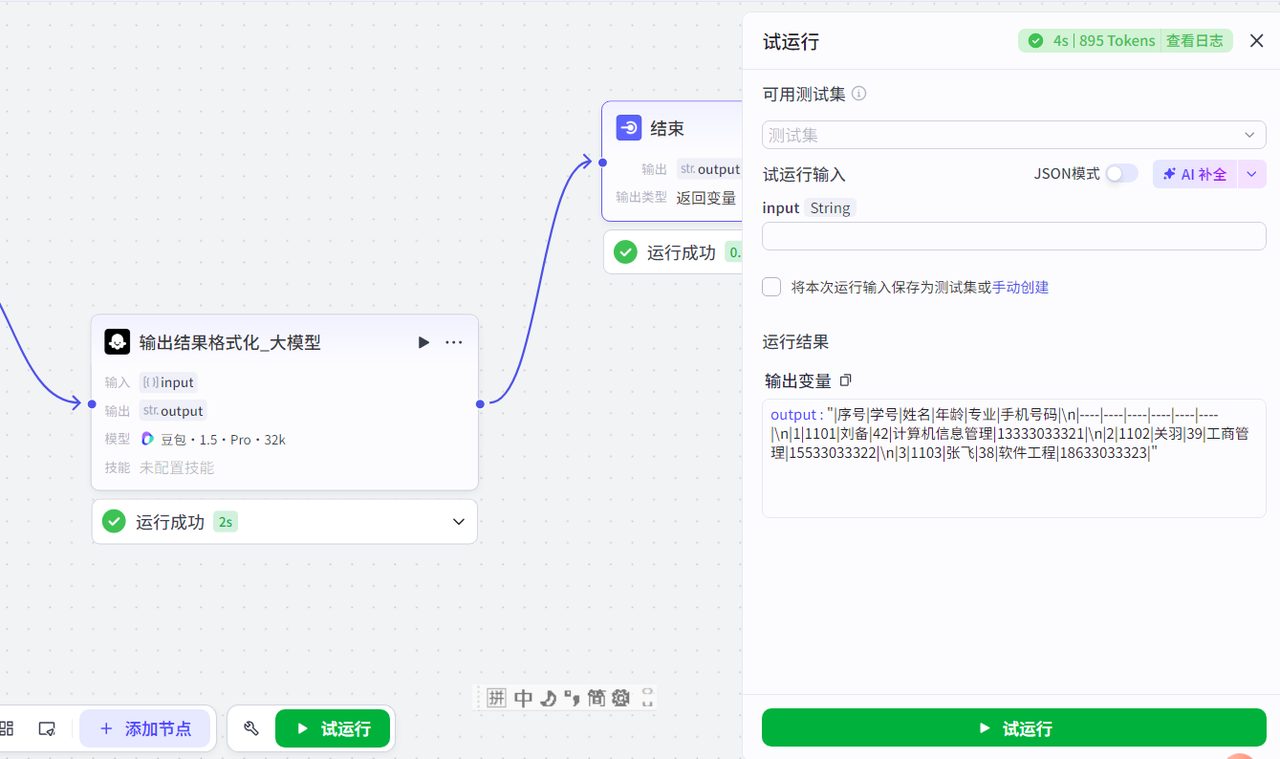Open the wrench debug tool in bottom toolbar

click(x=251, y=729)
